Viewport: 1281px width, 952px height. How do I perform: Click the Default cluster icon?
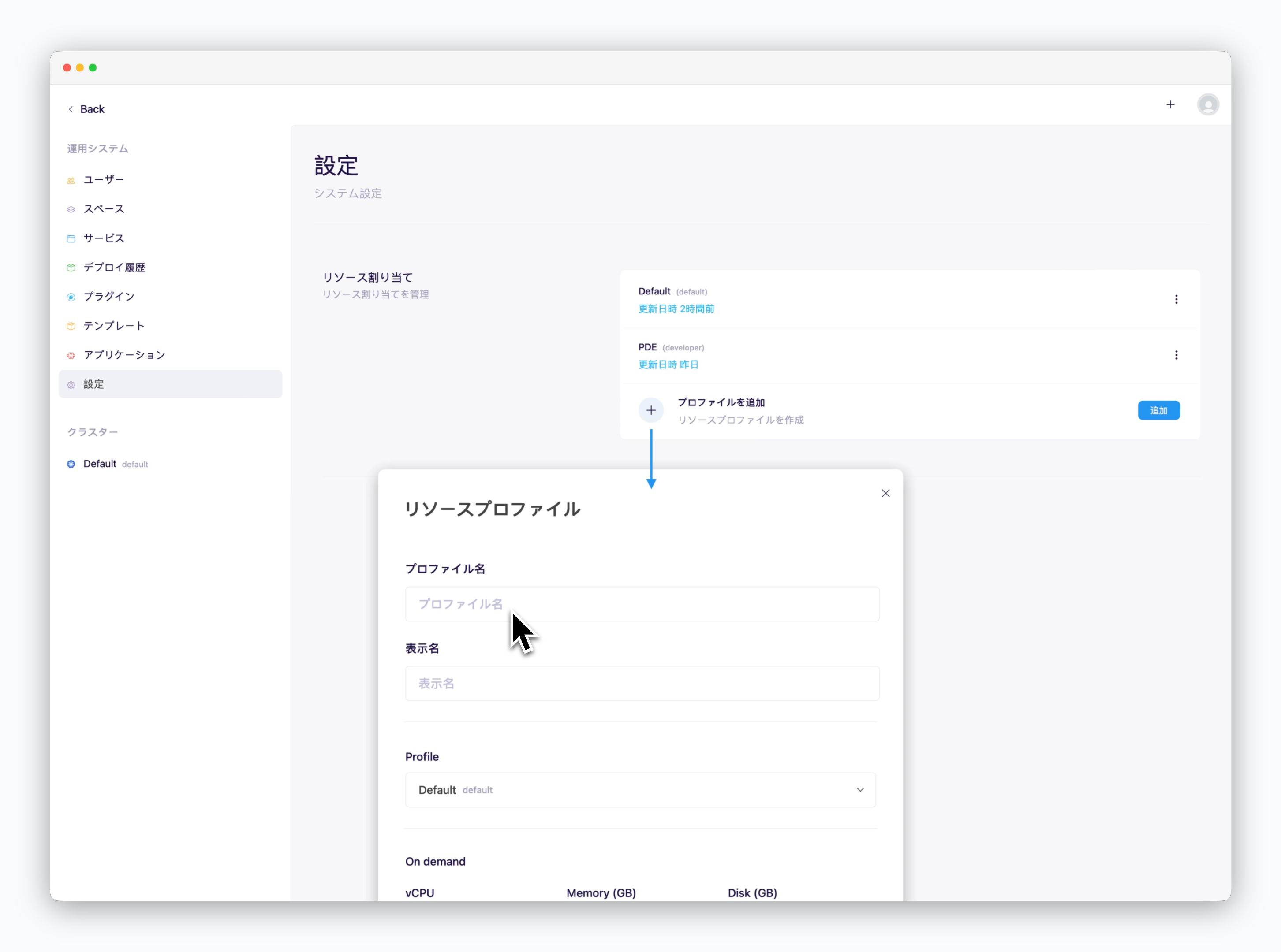click(x=71, y=464)
